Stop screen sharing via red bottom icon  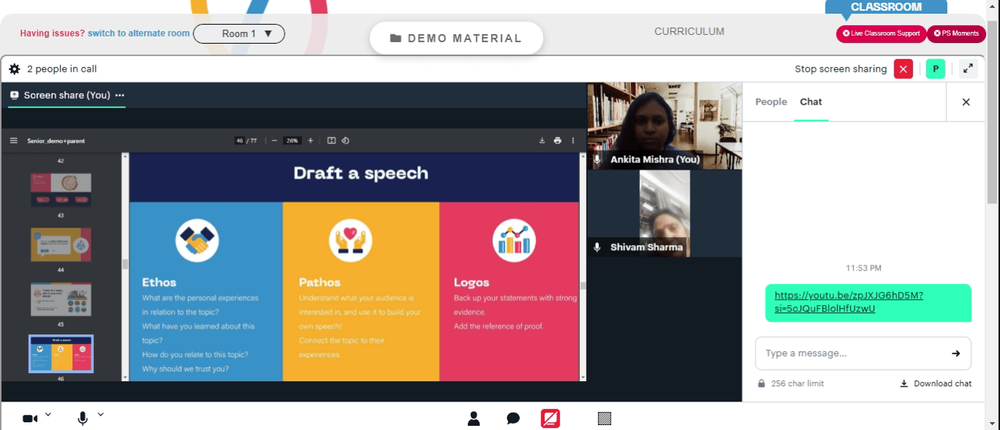(x=550, y=418)
